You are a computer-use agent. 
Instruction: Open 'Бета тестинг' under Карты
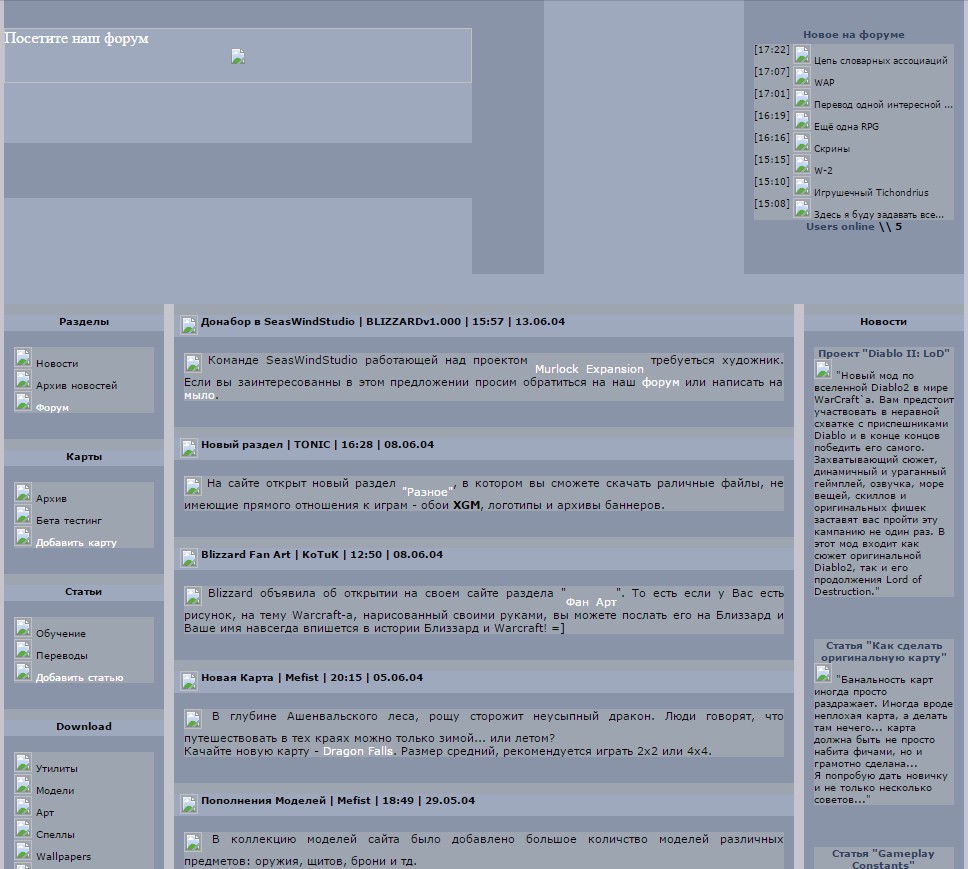69,521
